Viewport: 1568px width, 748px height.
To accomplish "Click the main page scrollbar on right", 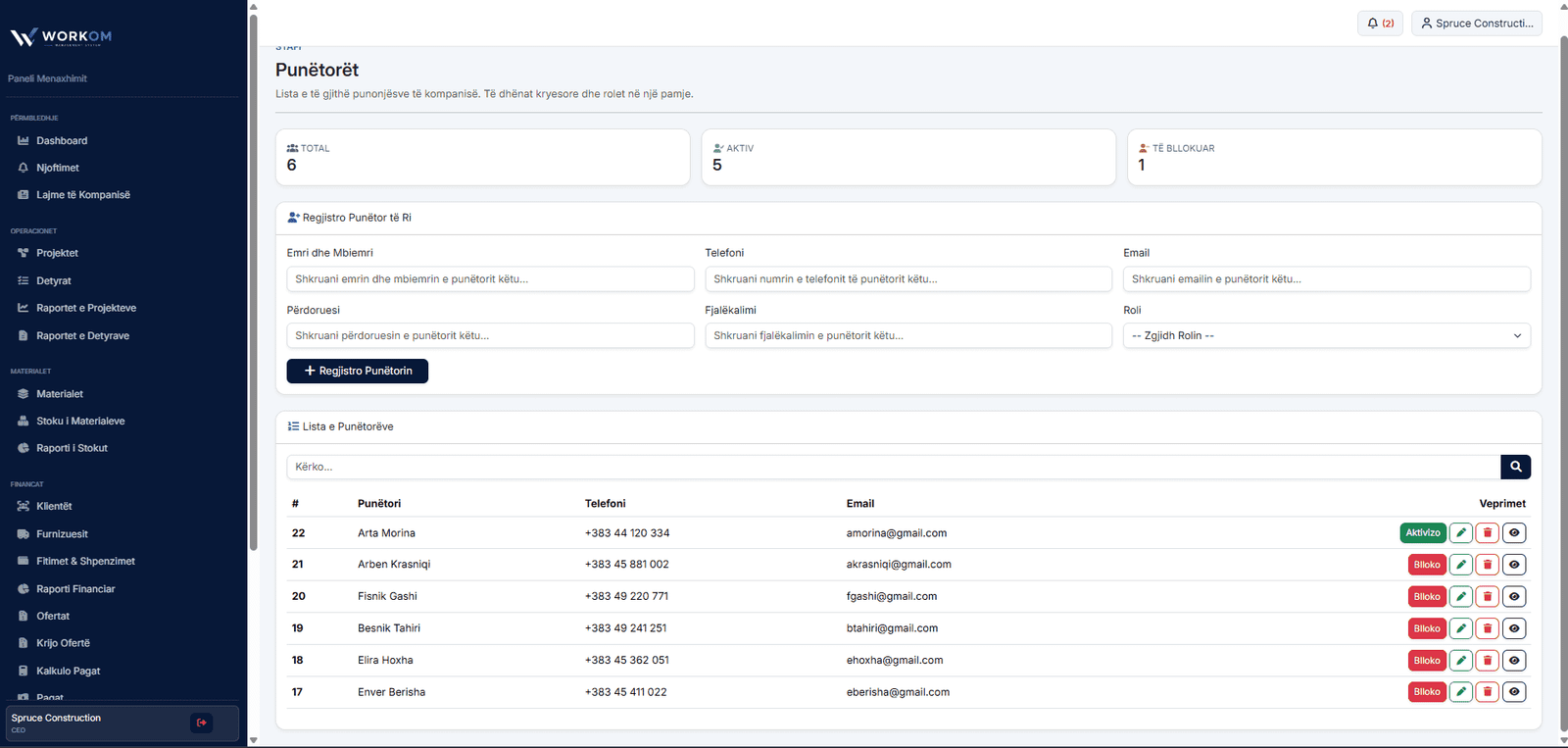I will pos(1563,382).
